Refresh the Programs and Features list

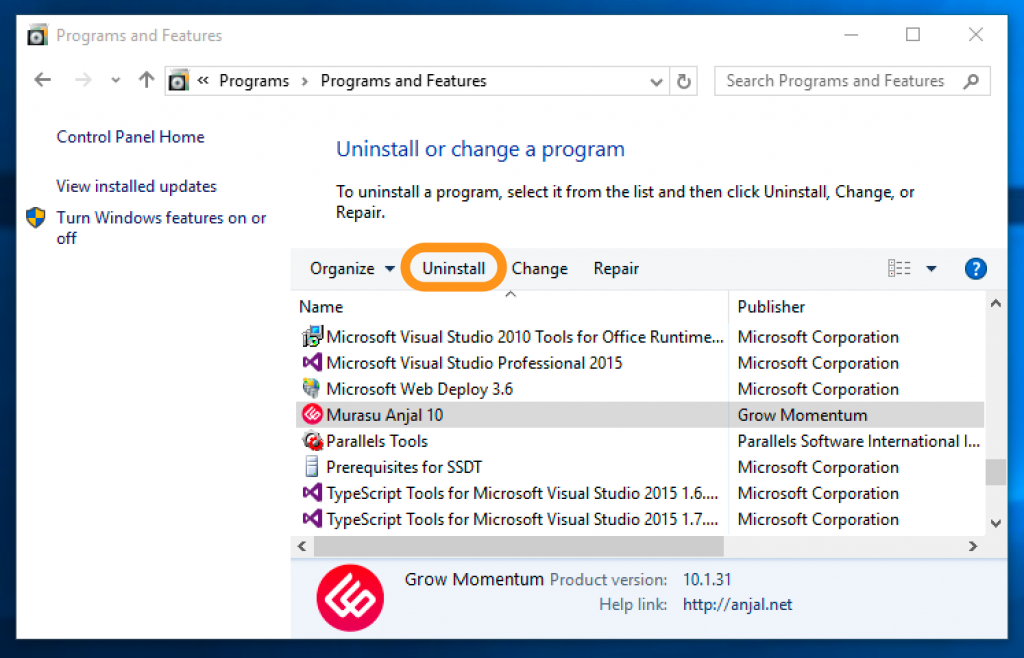(x=684, y=81)
